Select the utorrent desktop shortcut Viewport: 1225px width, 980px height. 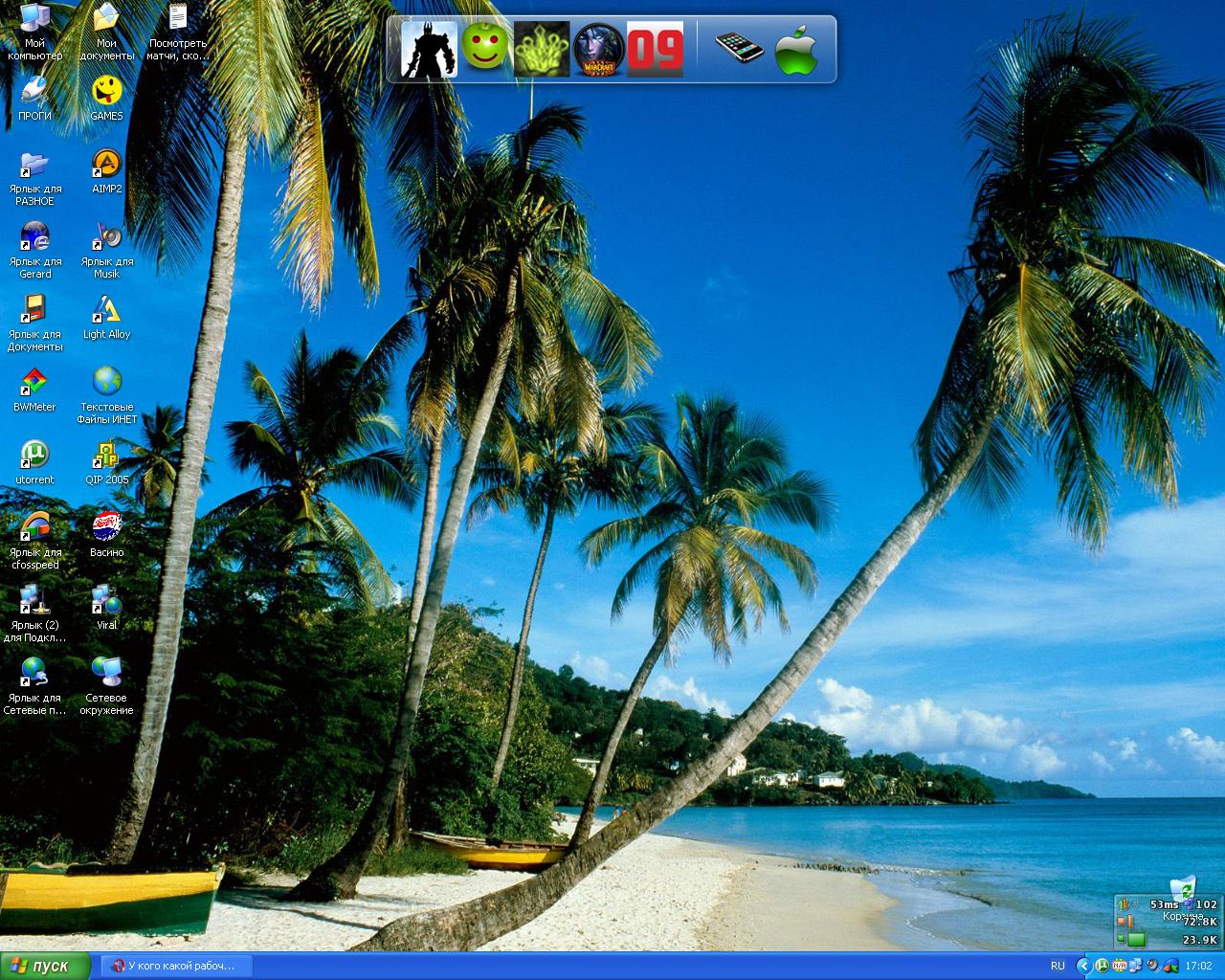34,456
